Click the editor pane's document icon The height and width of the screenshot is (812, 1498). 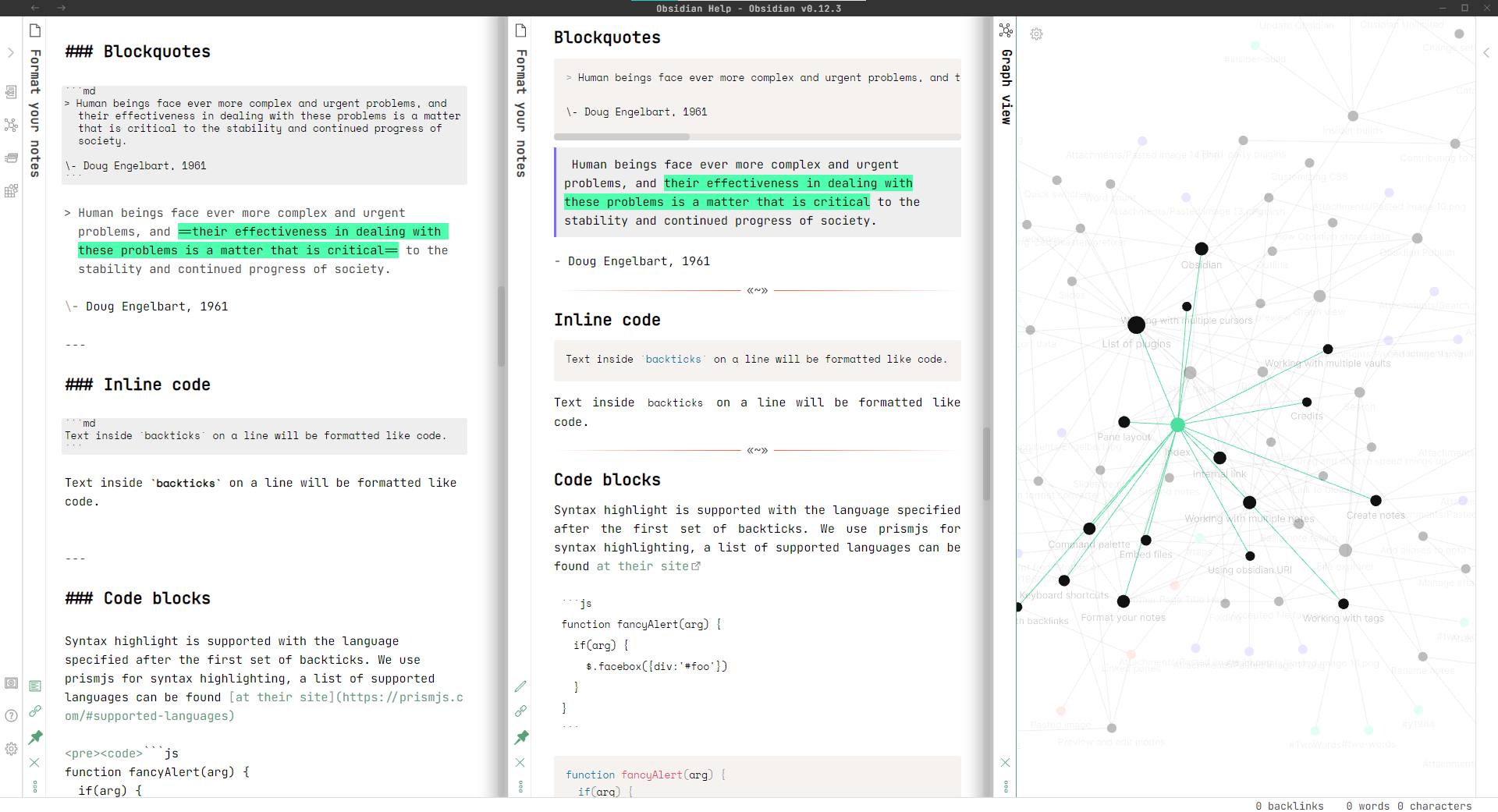(x=35, y=30)
